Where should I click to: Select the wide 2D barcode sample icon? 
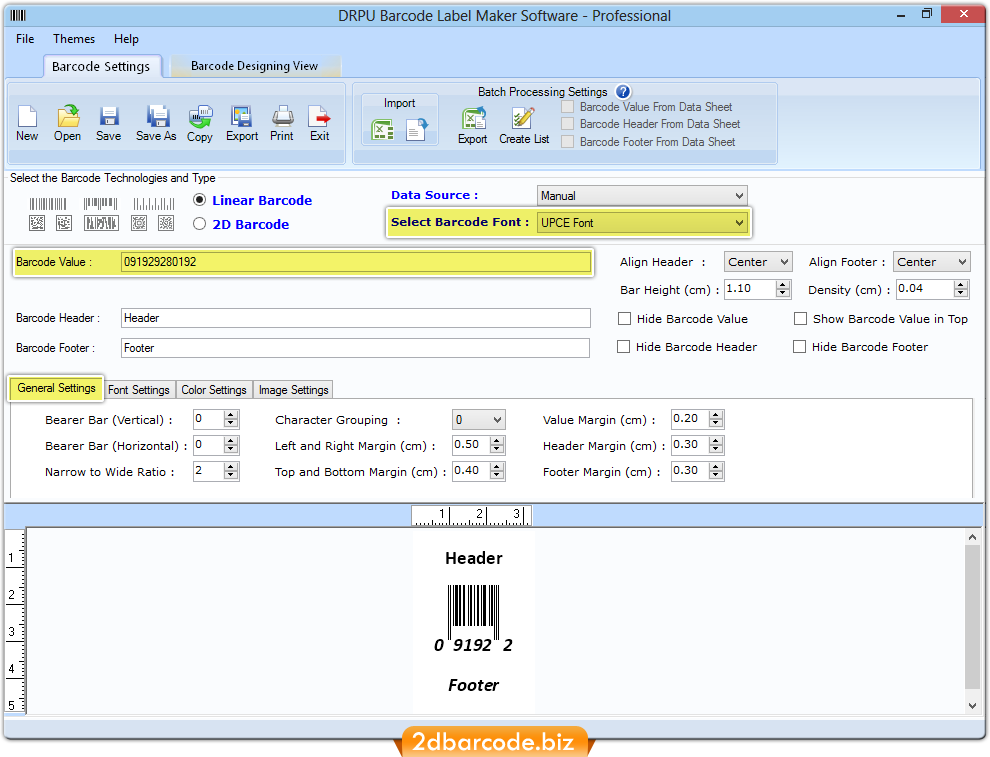pos(101,223)
